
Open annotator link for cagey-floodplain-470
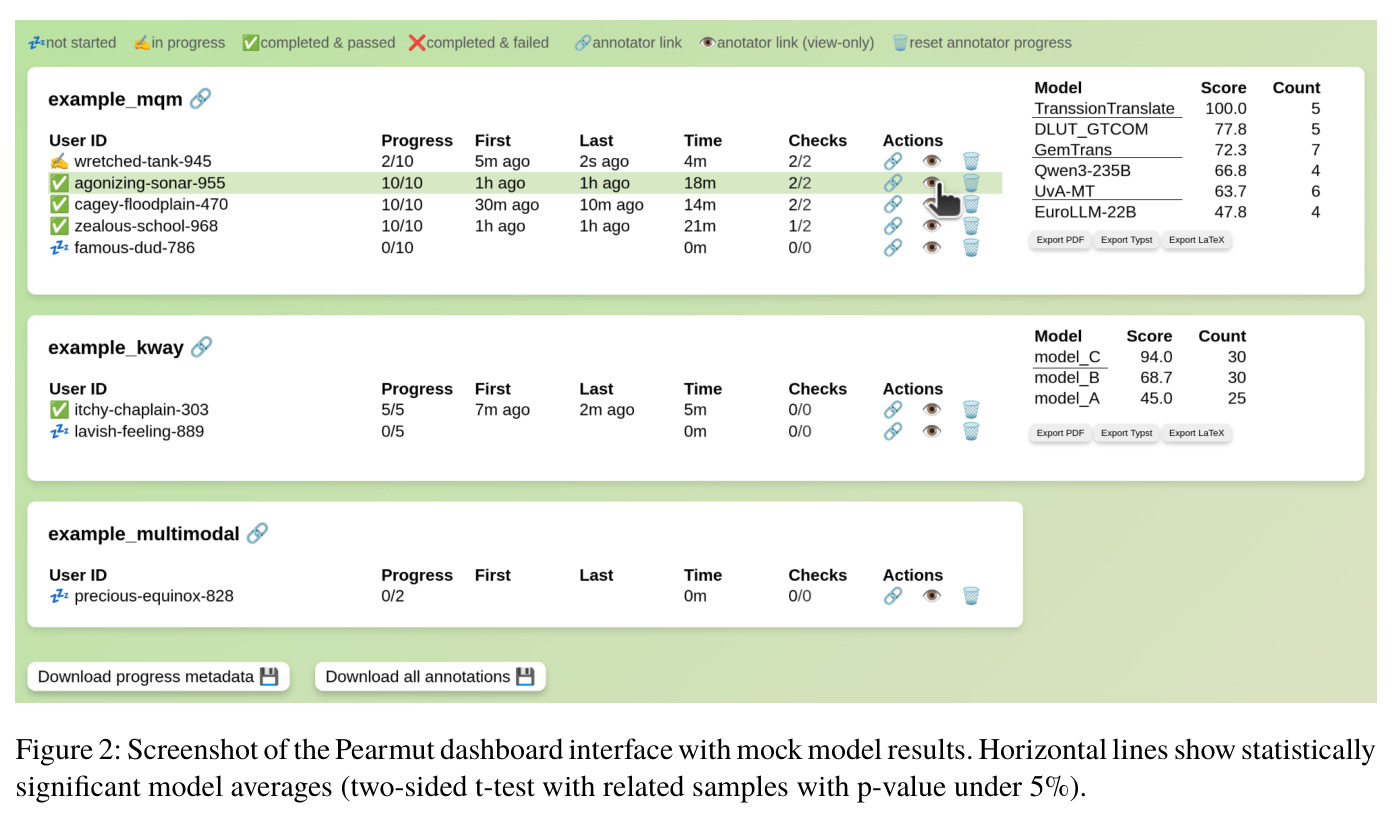tap(893, 204)
